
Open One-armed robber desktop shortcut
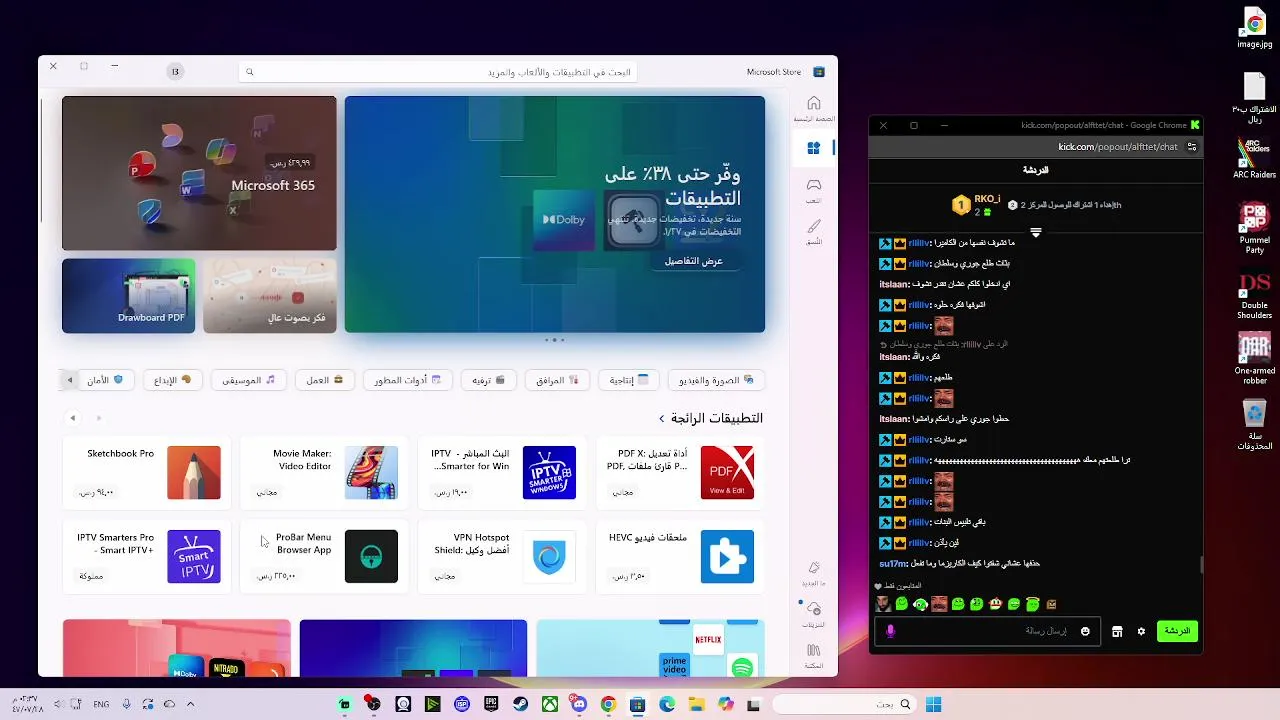pos(1254,358)
